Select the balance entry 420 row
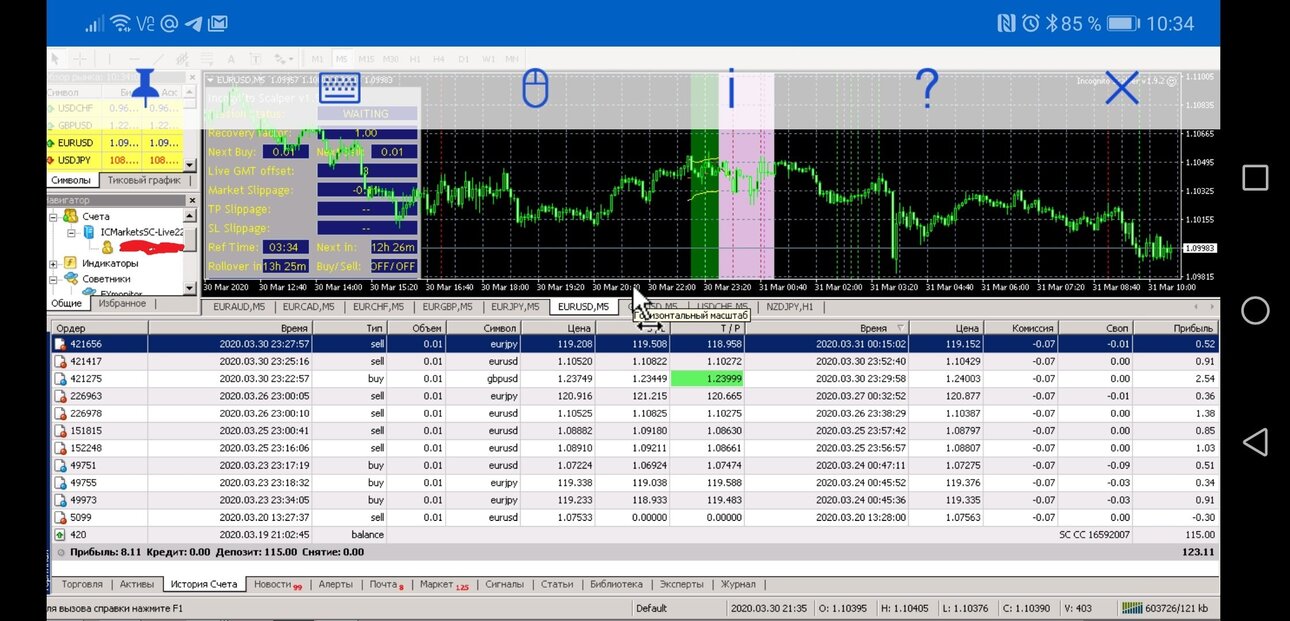This screenshot has width=1290, height=621. pos(633,534)
